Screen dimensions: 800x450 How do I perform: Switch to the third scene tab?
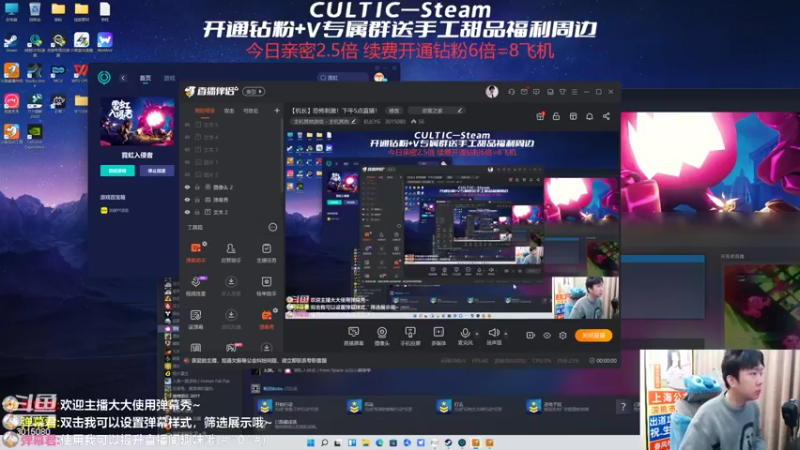(x=251, y=111)
